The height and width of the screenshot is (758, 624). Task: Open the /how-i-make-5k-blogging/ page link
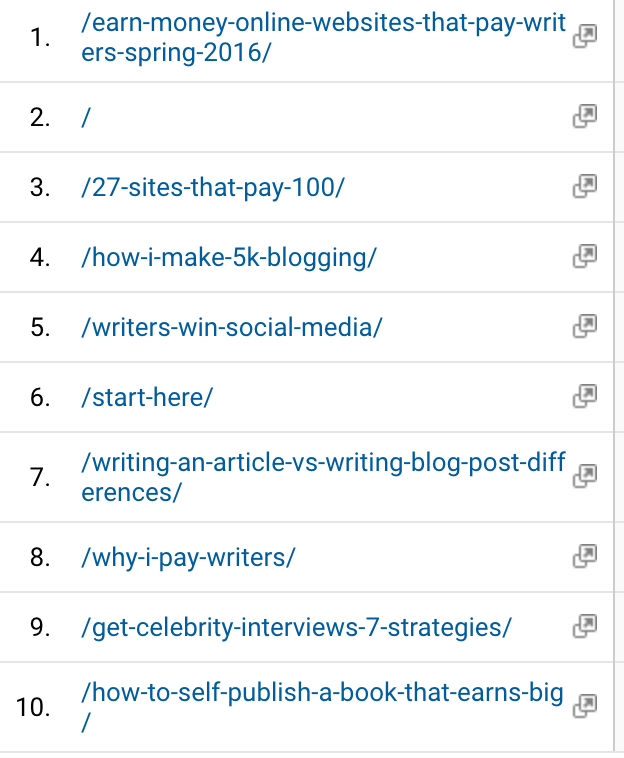tap(229, 257)
